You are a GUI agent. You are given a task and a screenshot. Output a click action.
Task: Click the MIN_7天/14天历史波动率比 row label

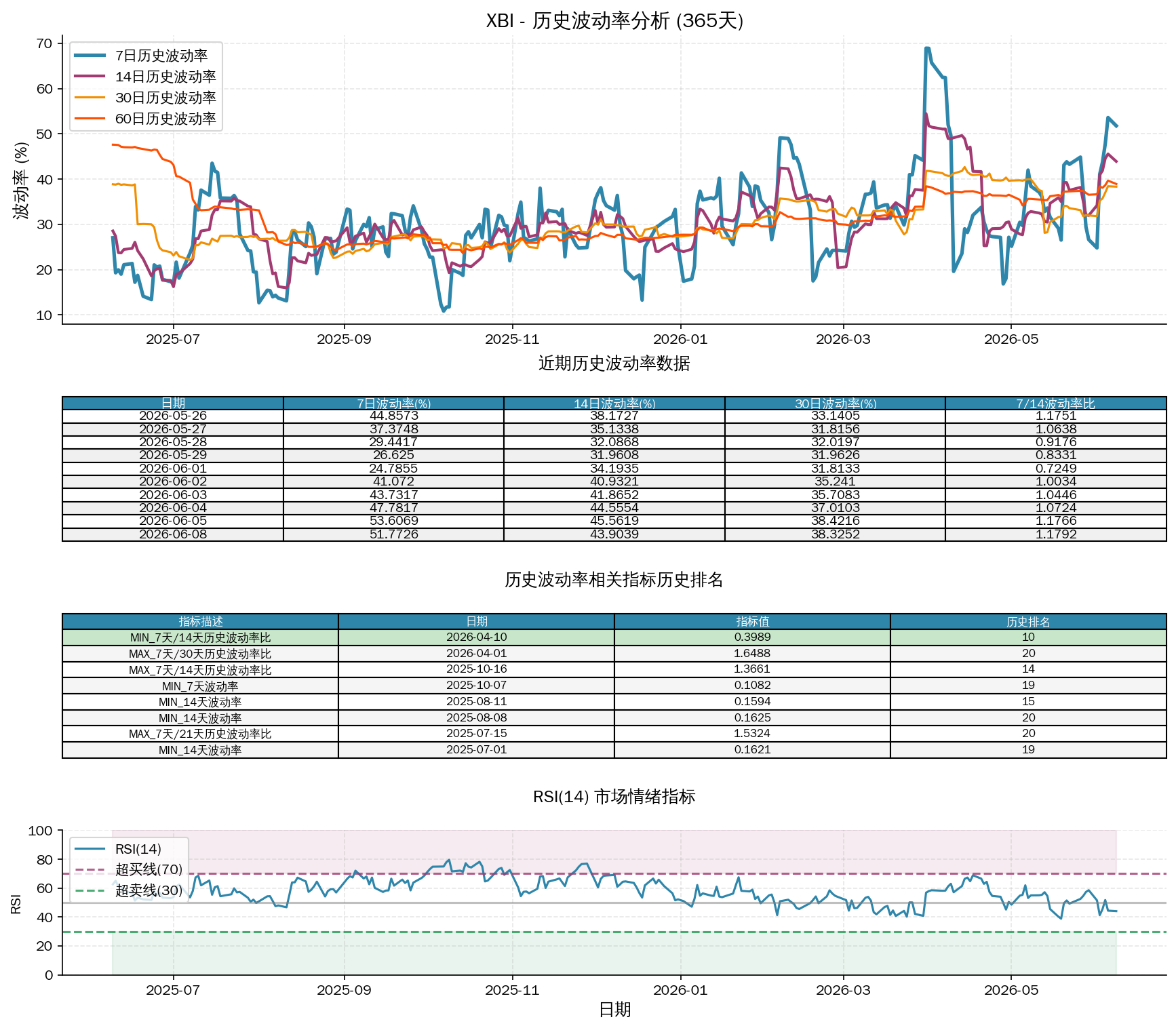(x=201, y=638)
